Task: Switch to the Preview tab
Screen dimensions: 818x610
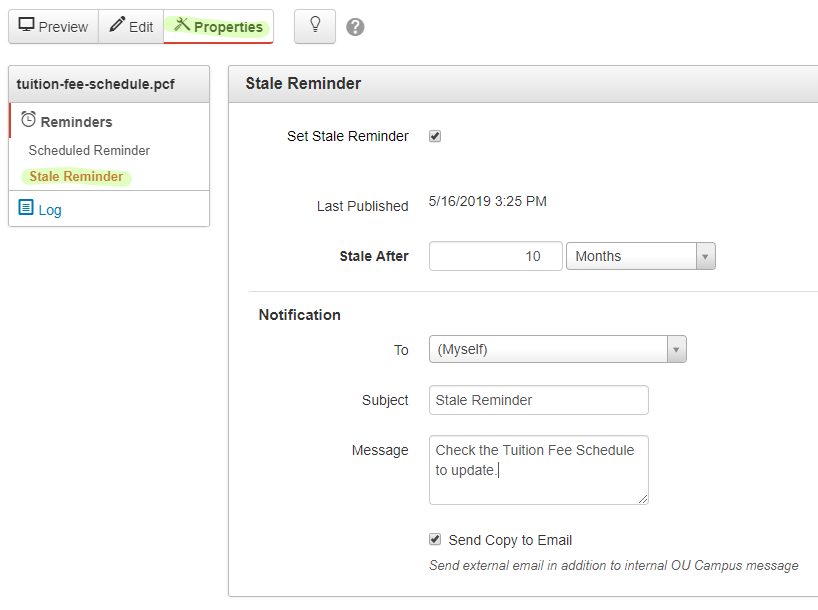Action: coord(54,27)
